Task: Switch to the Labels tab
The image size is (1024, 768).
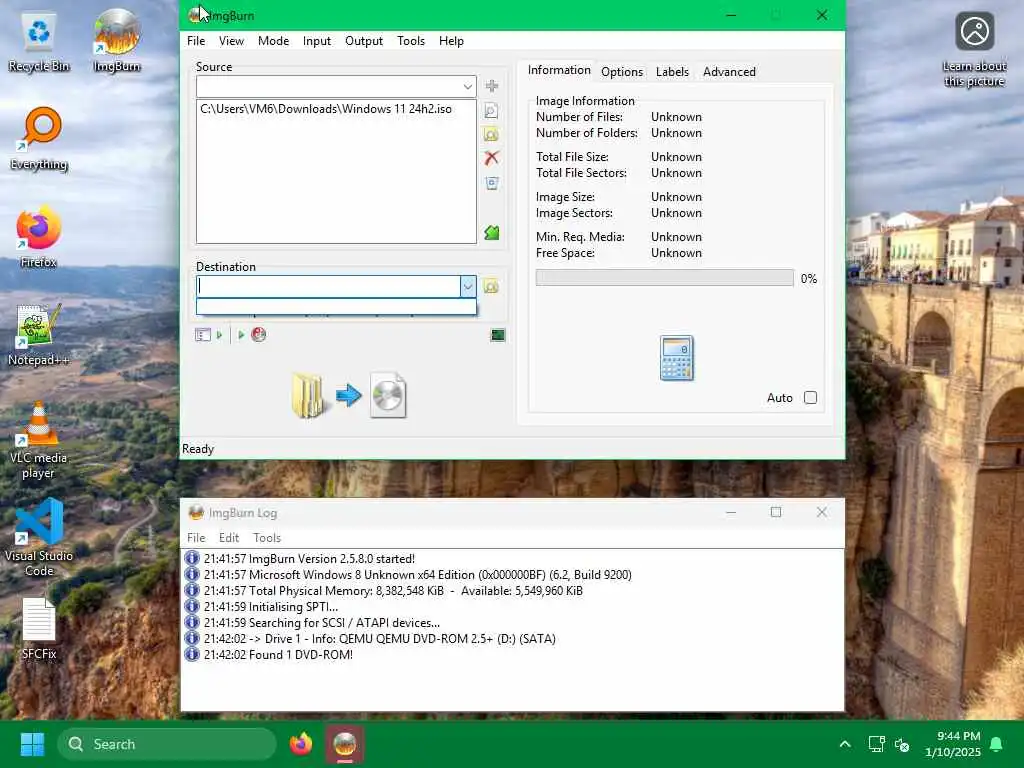Action: click(x=672, y=72)
